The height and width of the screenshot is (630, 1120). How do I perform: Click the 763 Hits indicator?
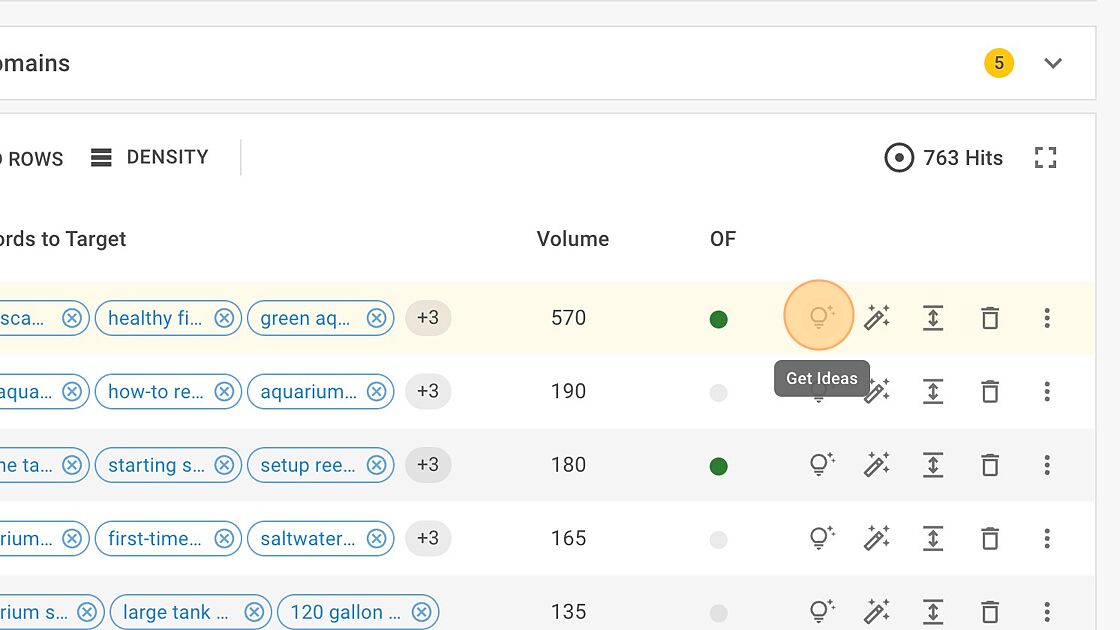pyautogui.click(x=944, y=158)
